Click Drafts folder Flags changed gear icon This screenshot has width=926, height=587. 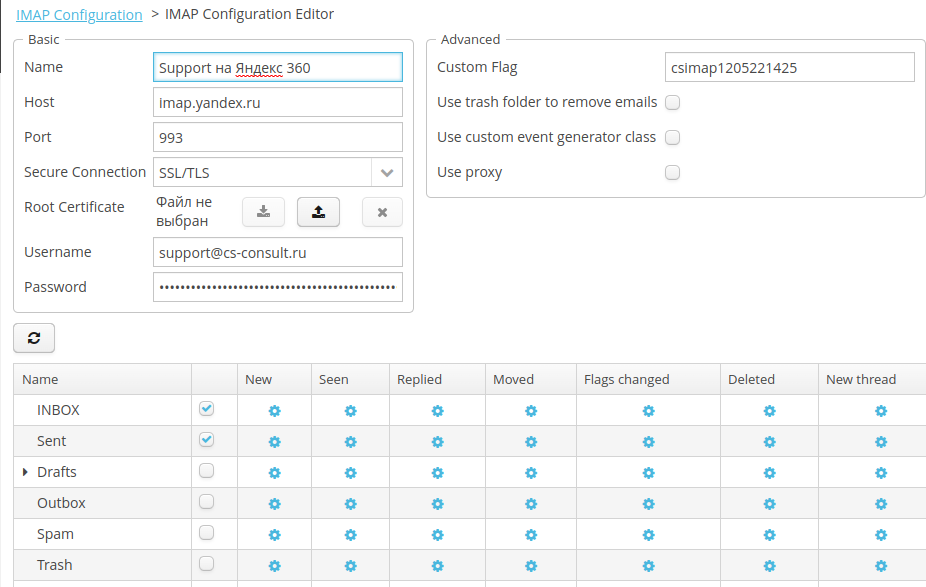point(648,473)
